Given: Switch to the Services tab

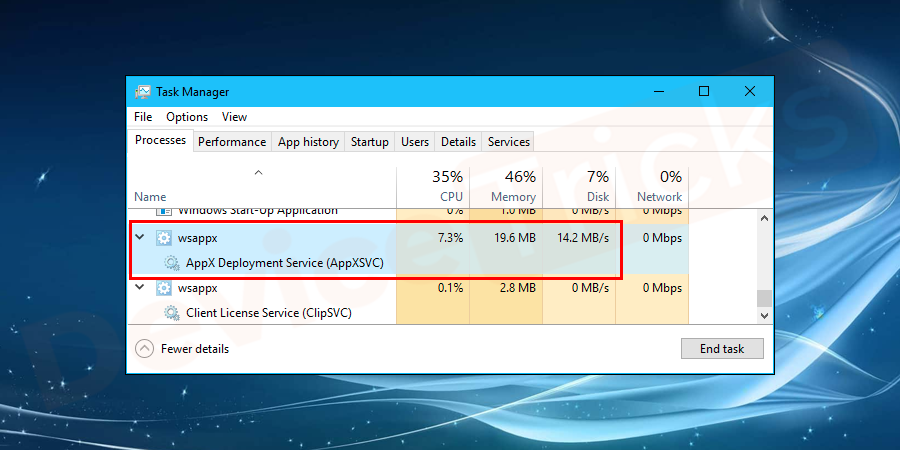Looking at the screenshot, I should pos(509,142).
